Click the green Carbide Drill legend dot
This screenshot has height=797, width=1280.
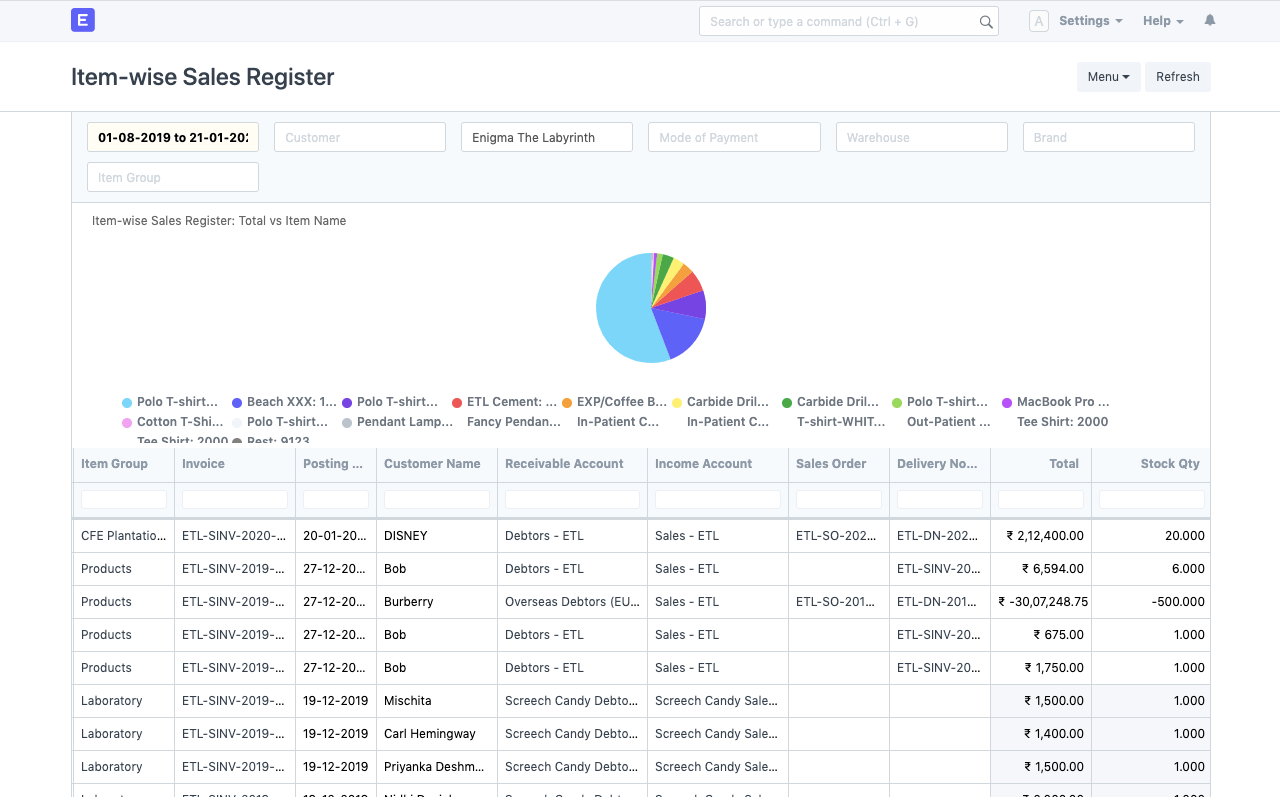pyautogui.click(x=787, y=403)
